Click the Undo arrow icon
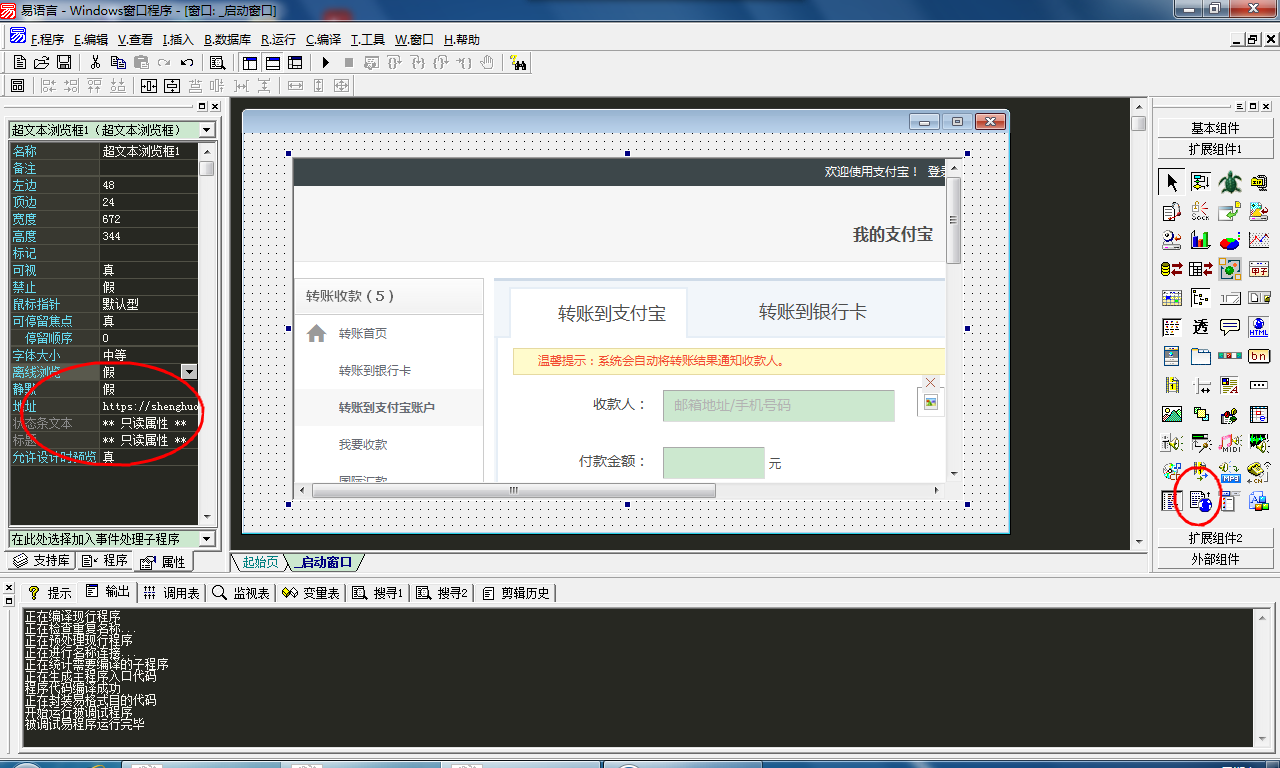 pos(187,62)
